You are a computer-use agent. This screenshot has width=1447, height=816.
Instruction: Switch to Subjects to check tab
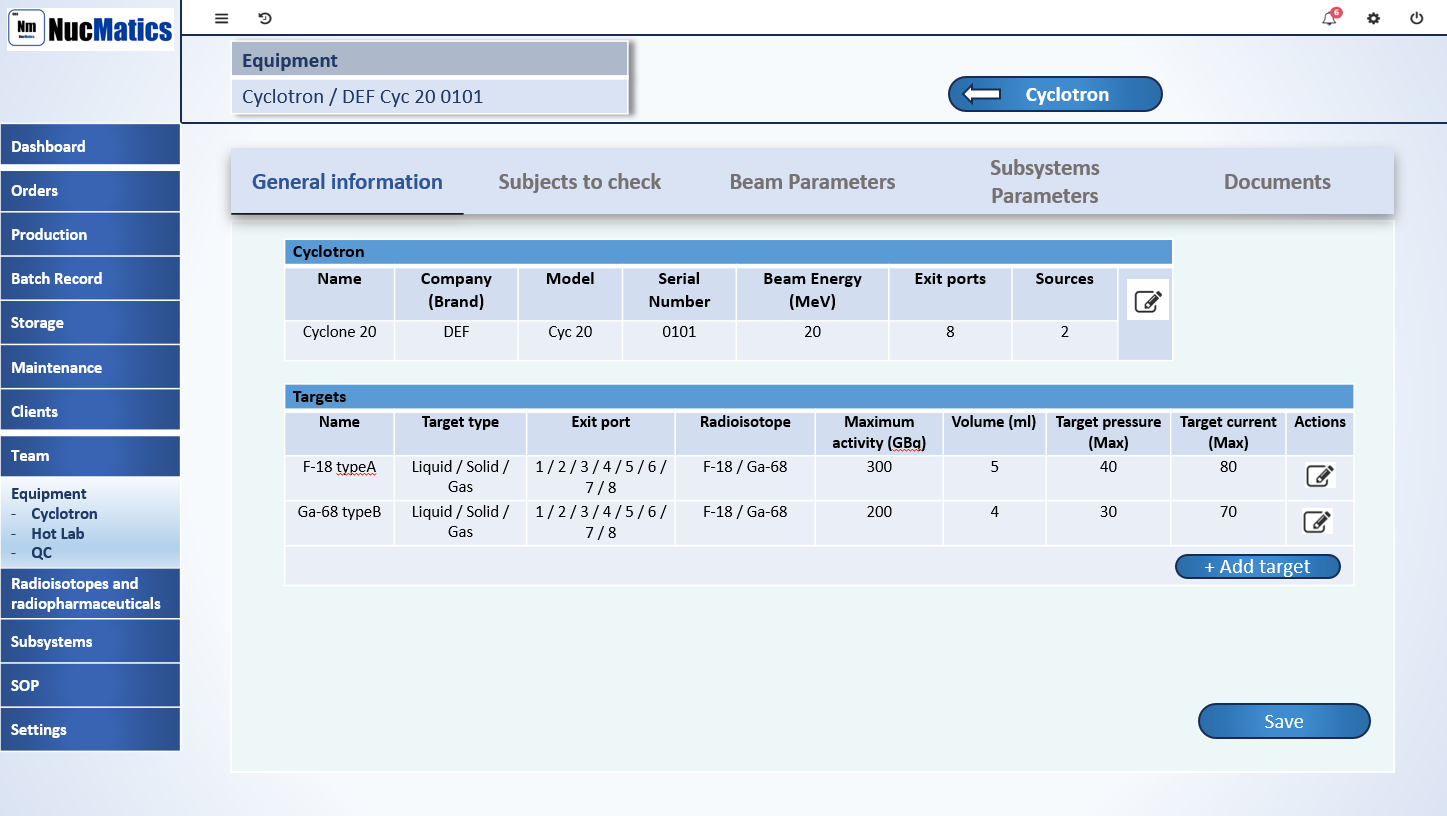click(579, 182)
